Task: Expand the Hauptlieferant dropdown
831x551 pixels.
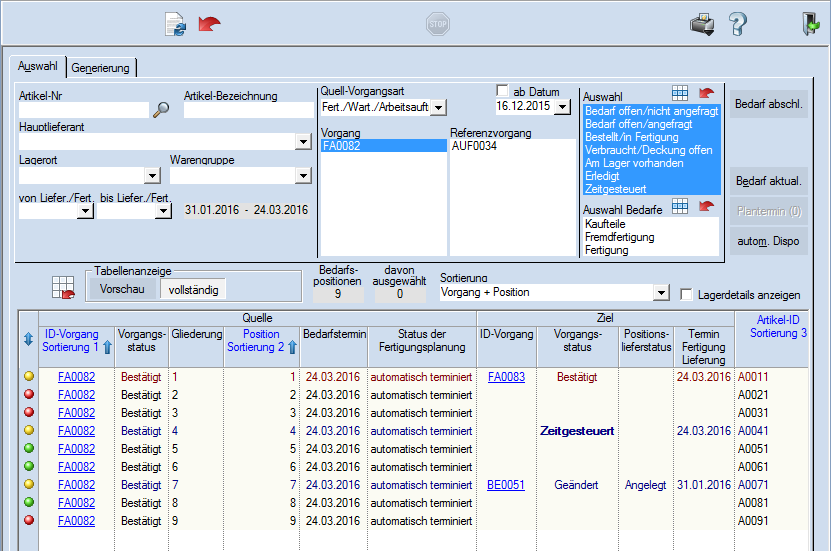Action: (303, 143)
